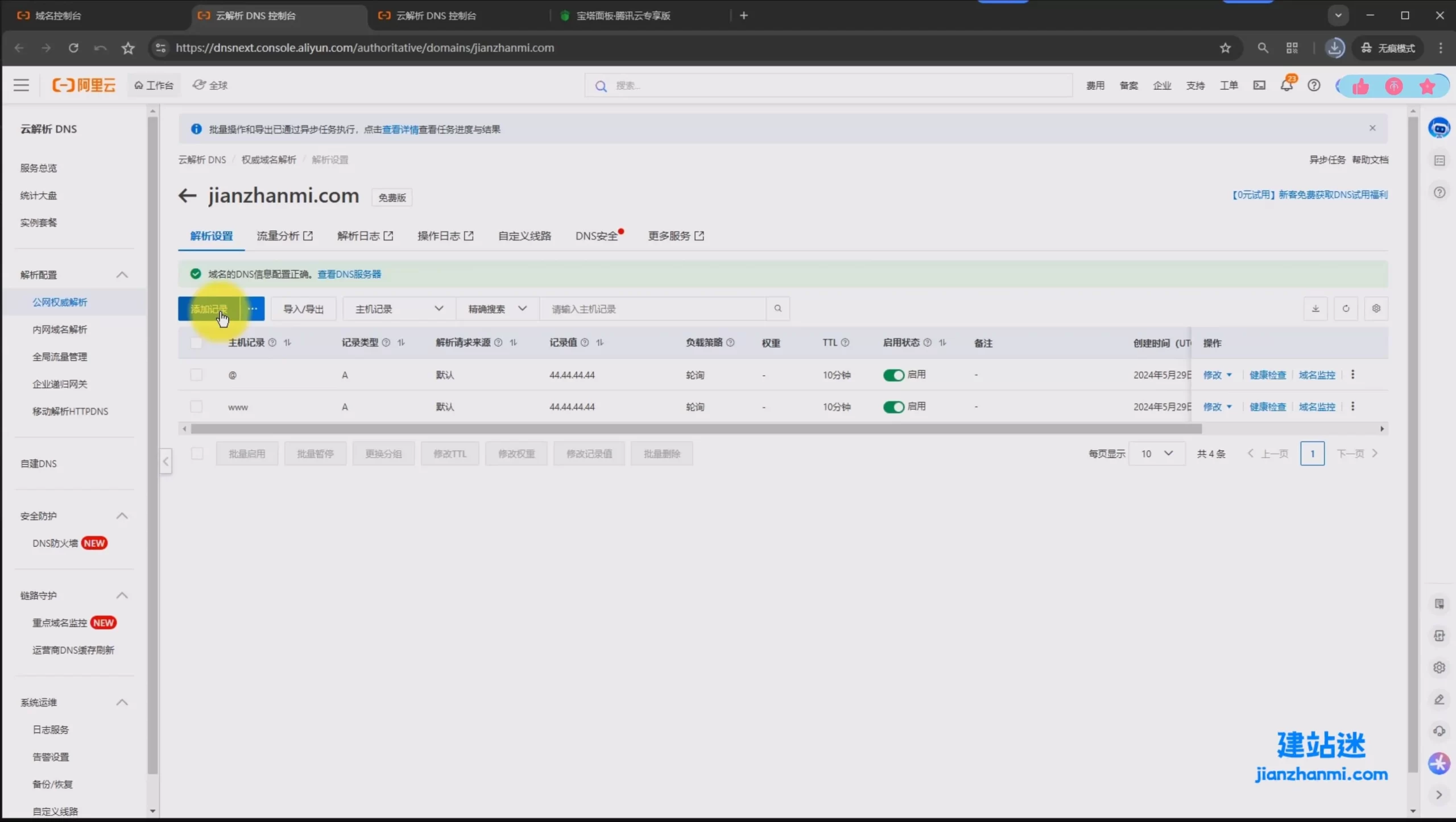Open the DNS安全 tab

click(596, 236)
